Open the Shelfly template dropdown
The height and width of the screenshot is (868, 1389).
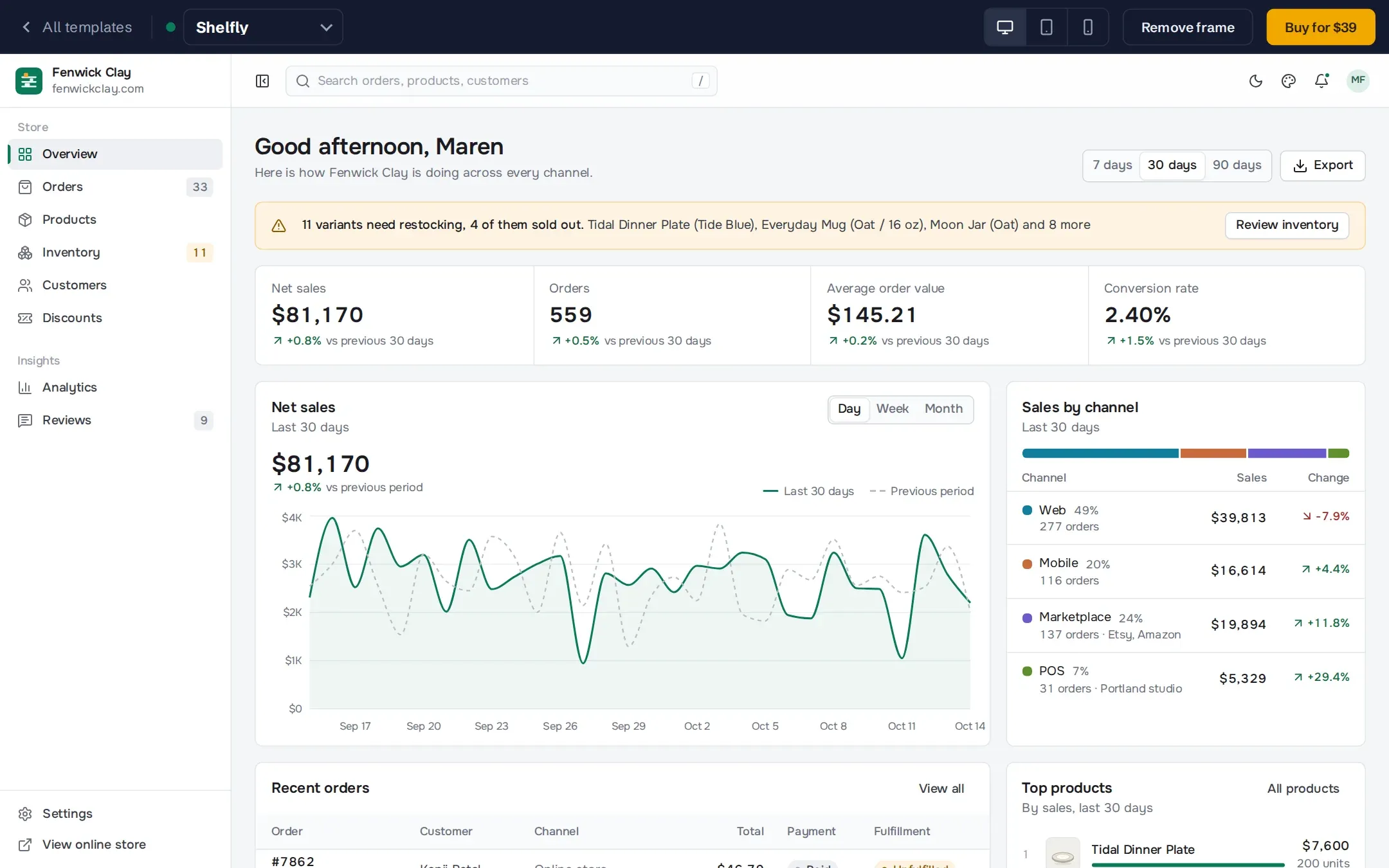[263, 27]
